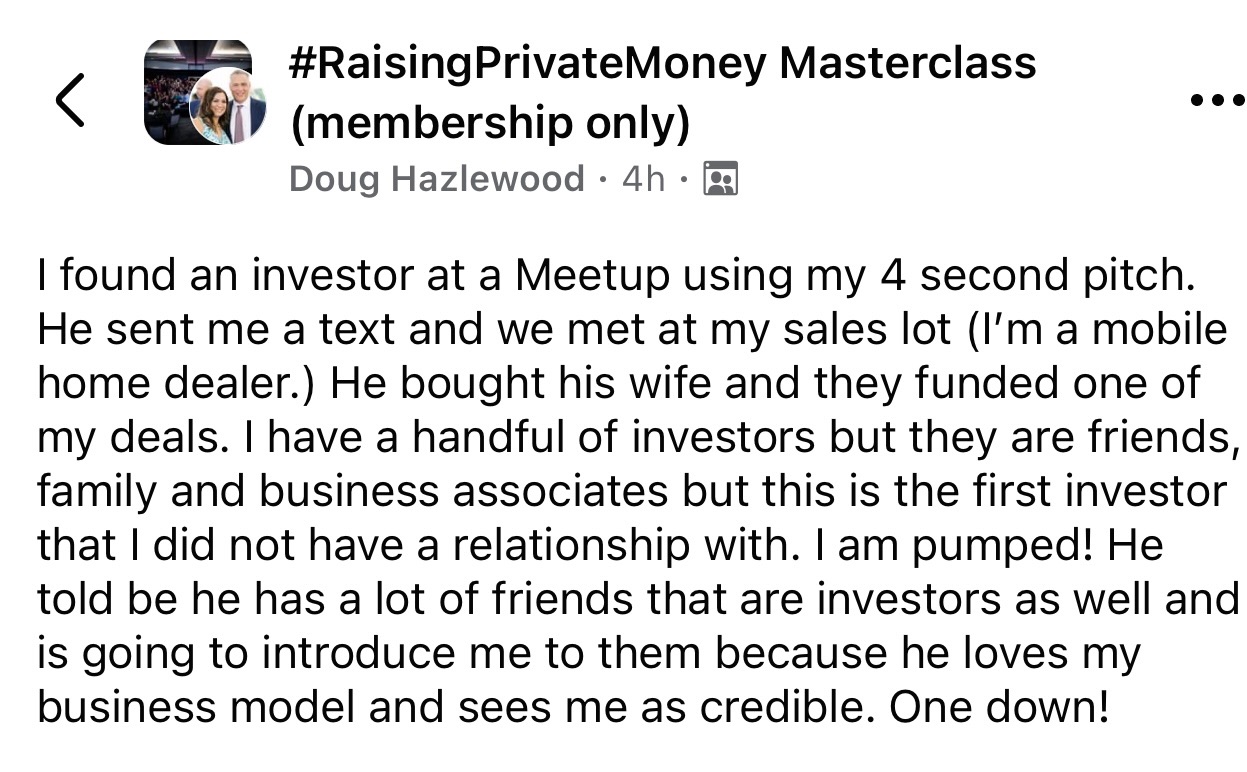Click the '4h' post timestamp
1247x772 pixels.
[642, 179]
